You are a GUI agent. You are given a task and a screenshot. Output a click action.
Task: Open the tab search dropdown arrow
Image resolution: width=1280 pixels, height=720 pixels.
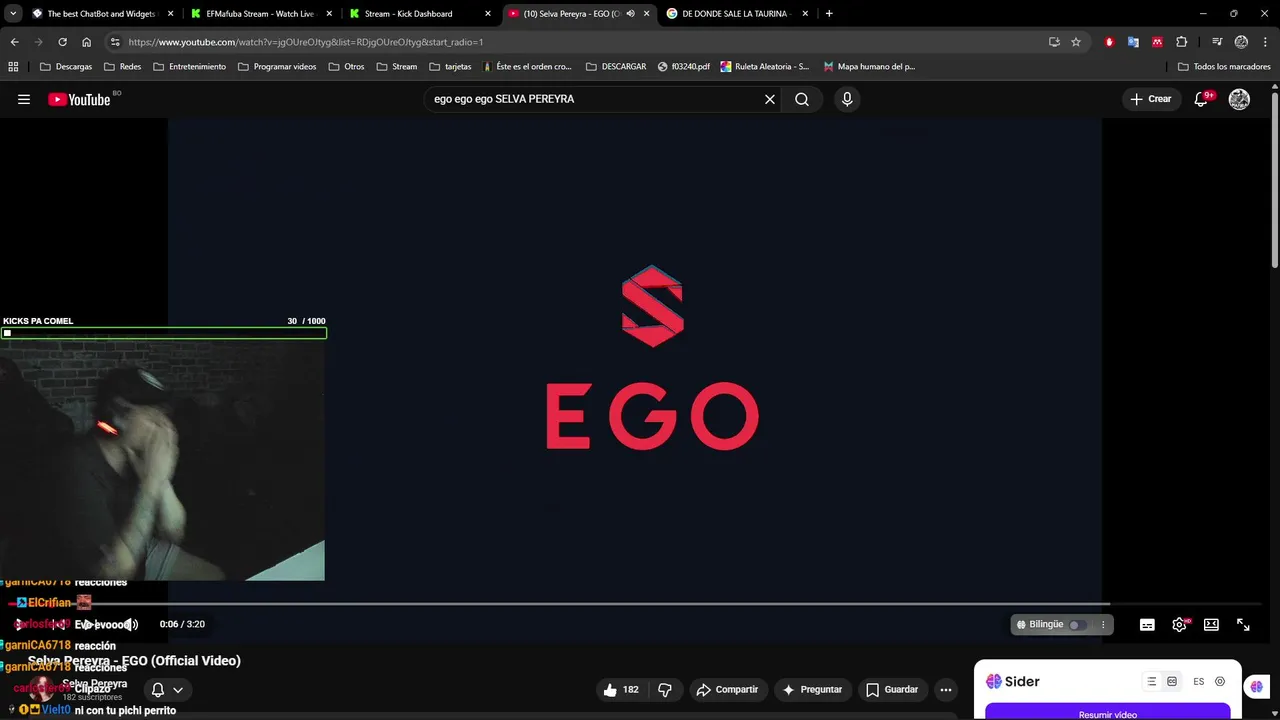coord(12,14)
